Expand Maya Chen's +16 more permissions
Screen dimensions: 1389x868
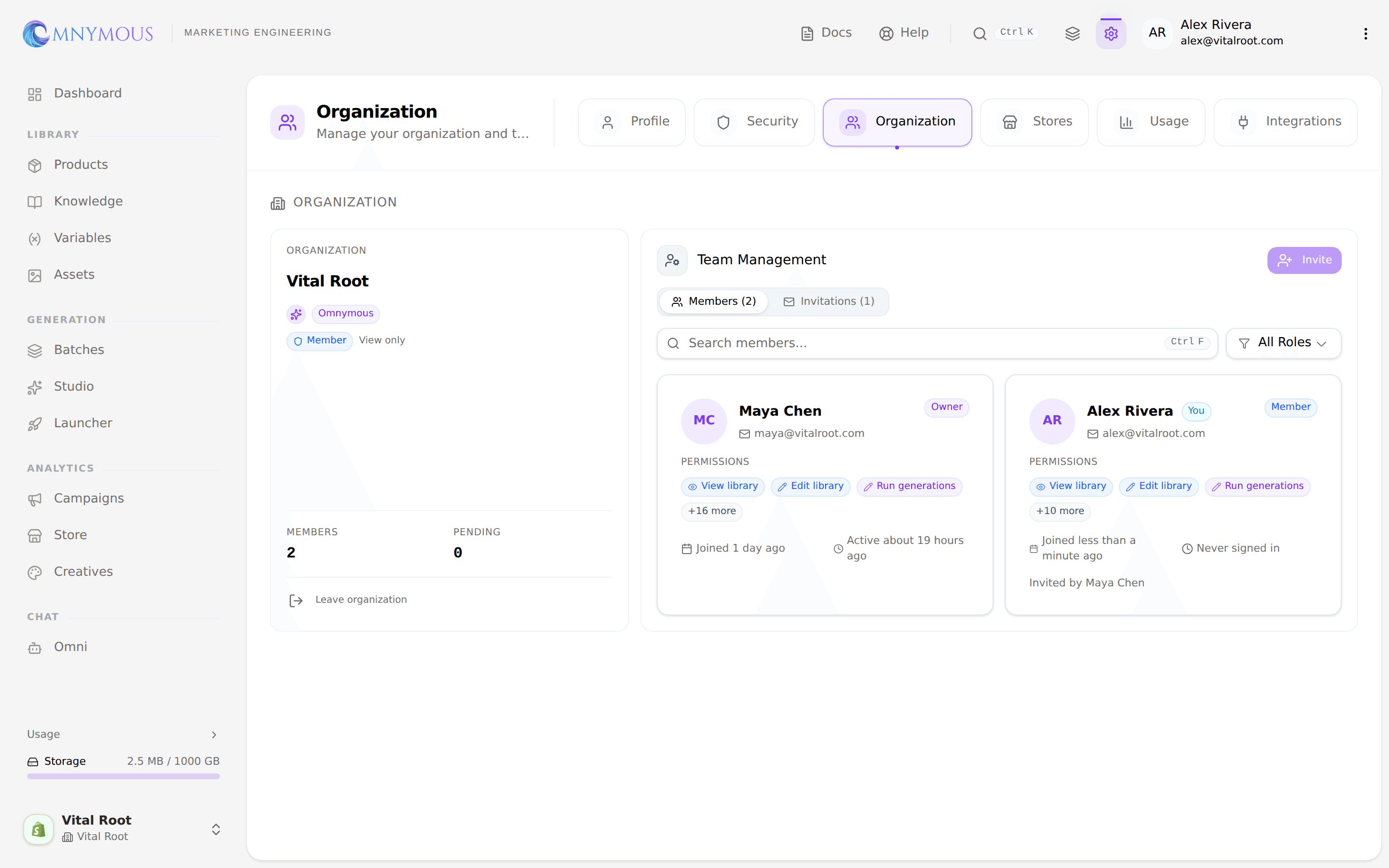pyautogui.click(x=712, y=512)
